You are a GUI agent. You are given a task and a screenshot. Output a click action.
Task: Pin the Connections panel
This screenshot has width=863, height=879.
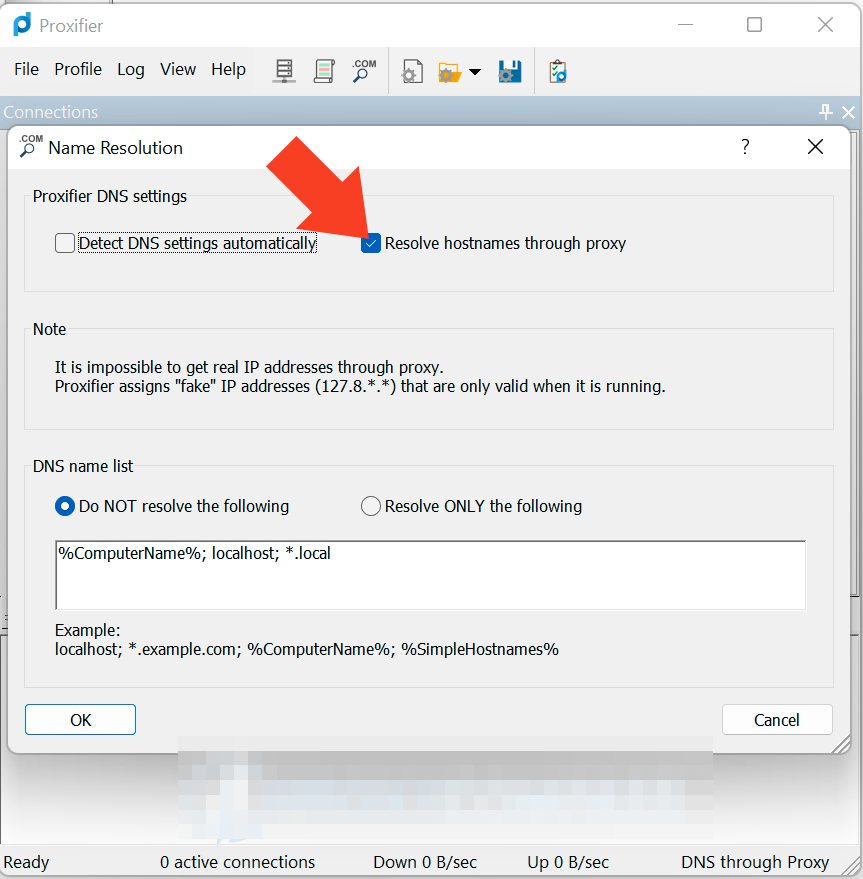pyautogui.click(x=825, y=112)
